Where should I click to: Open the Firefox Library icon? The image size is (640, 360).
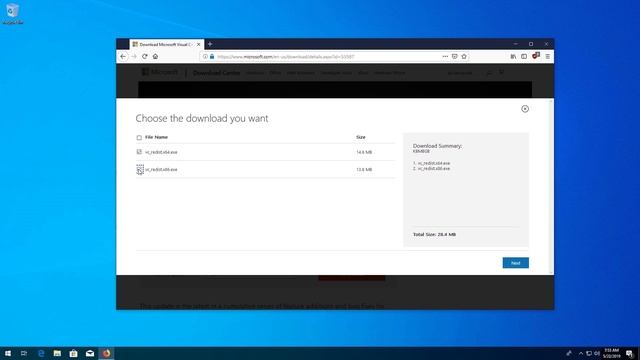coord(513,57)
